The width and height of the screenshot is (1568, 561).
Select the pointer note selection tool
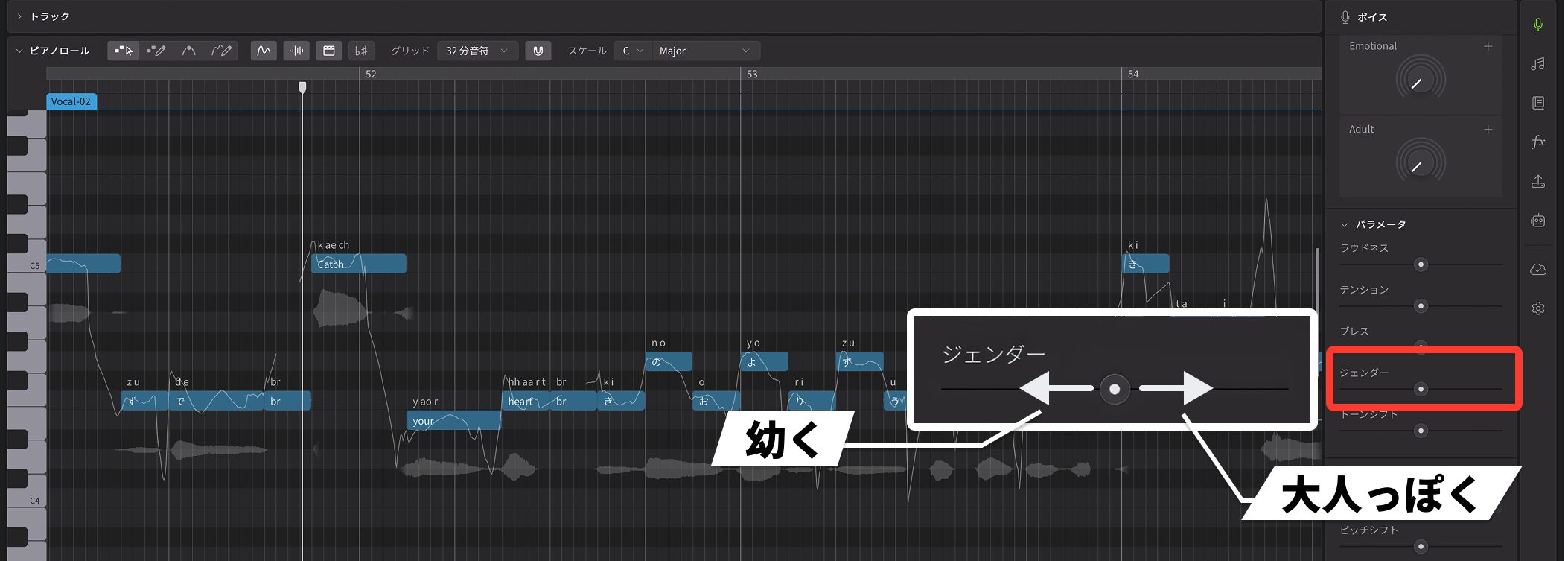coord(124,51)
